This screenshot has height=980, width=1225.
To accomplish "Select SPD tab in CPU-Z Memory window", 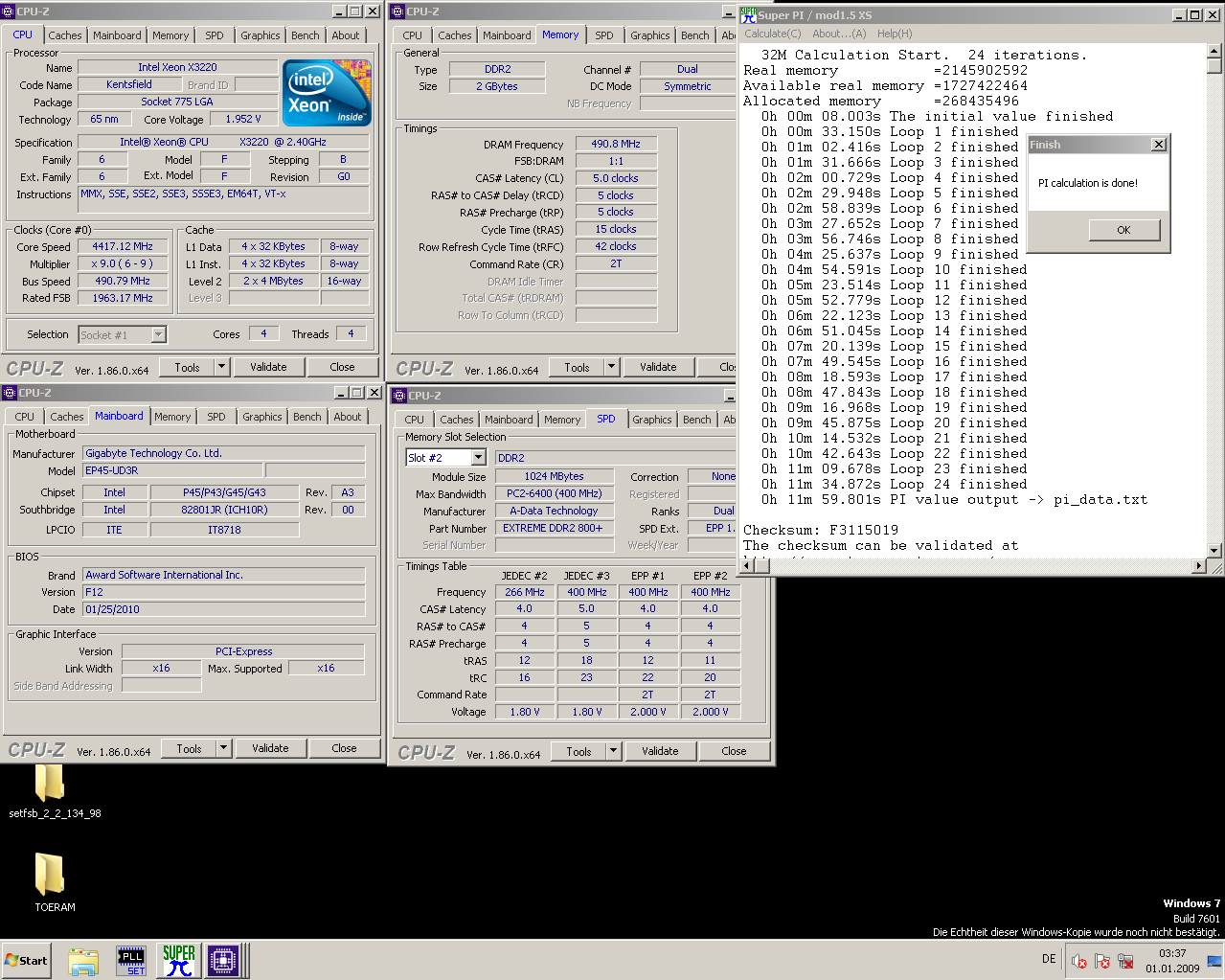I will [x=604, y=35].
